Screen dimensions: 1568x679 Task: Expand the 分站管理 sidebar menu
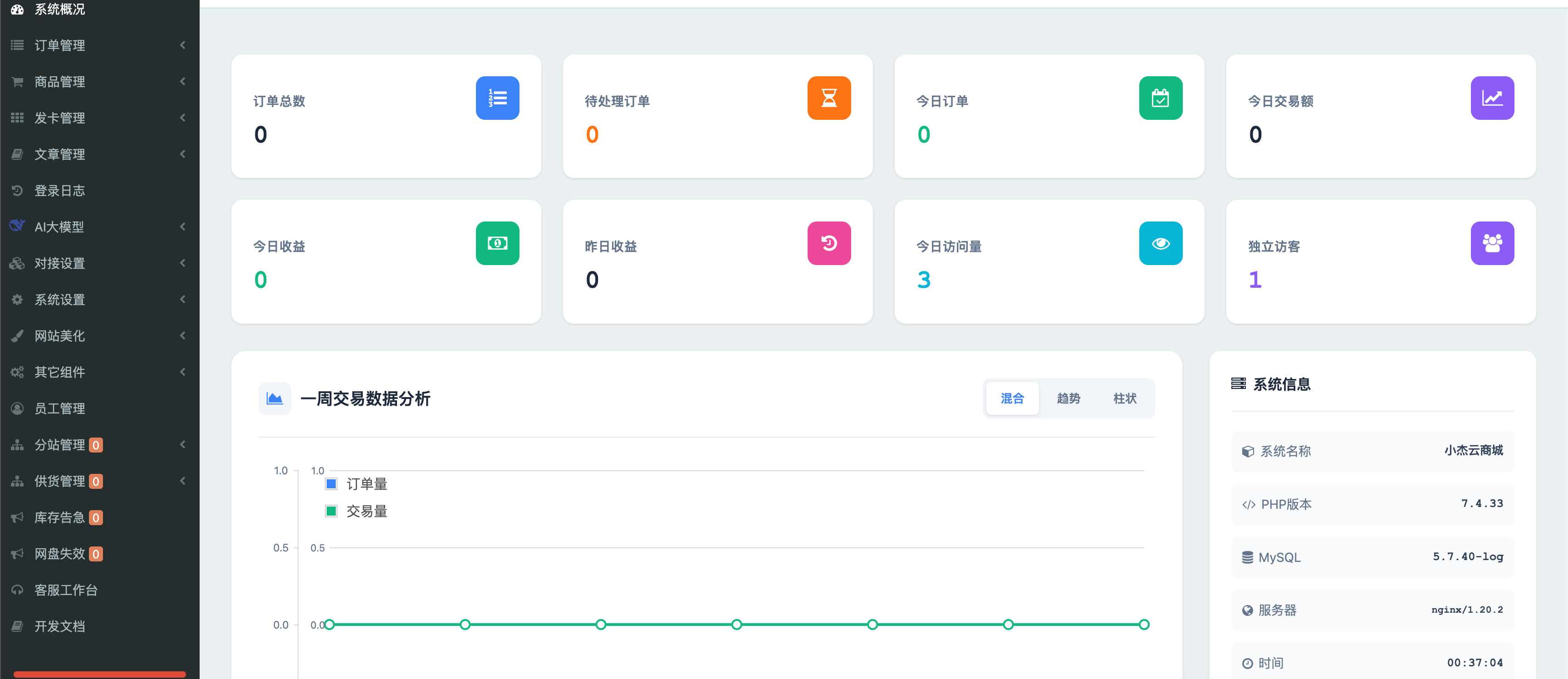click(x=100, y=444)
